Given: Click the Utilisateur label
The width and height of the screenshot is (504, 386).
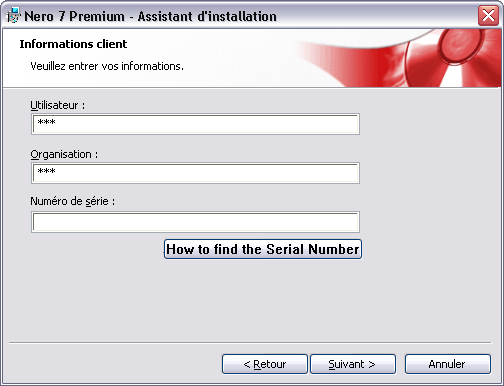Looking at the screenshot, I should pos(57,105).
